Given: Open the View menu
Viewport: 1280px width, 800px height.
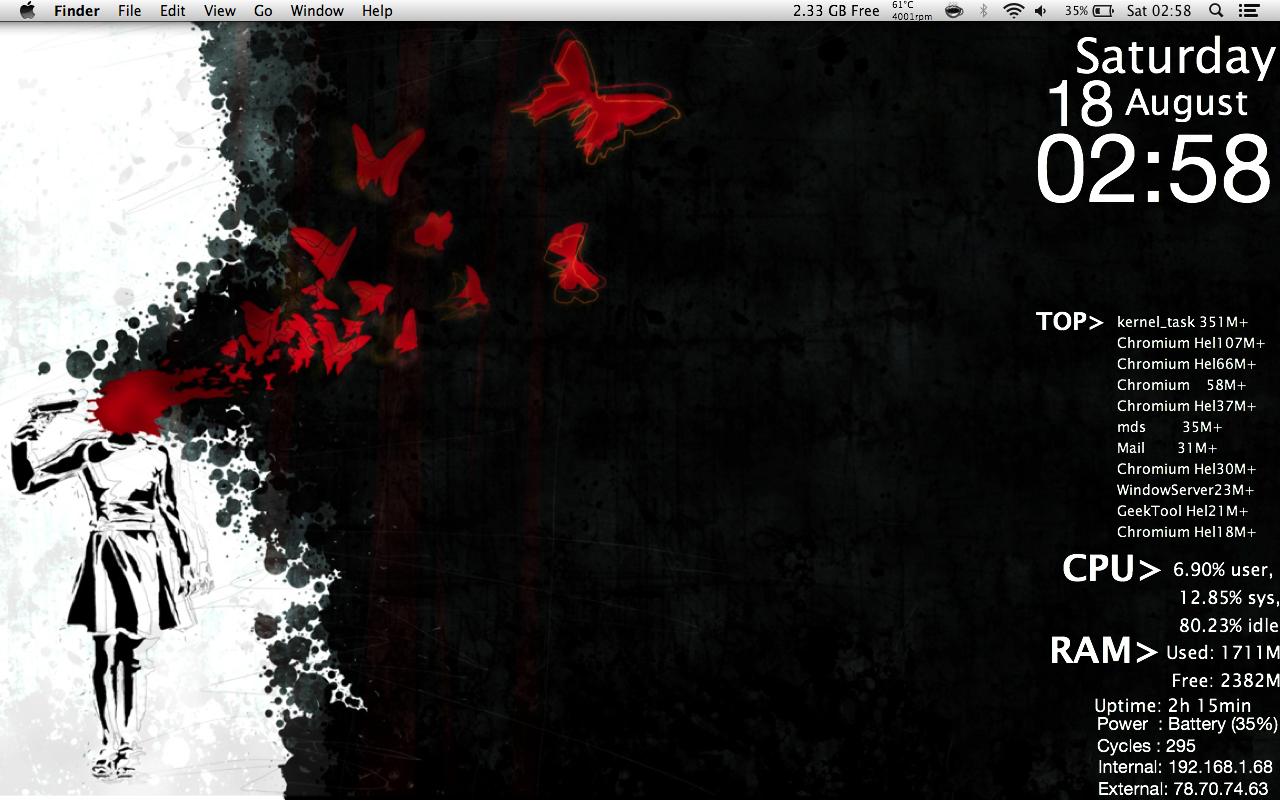Looking at the screenshot, I should 220,10.
